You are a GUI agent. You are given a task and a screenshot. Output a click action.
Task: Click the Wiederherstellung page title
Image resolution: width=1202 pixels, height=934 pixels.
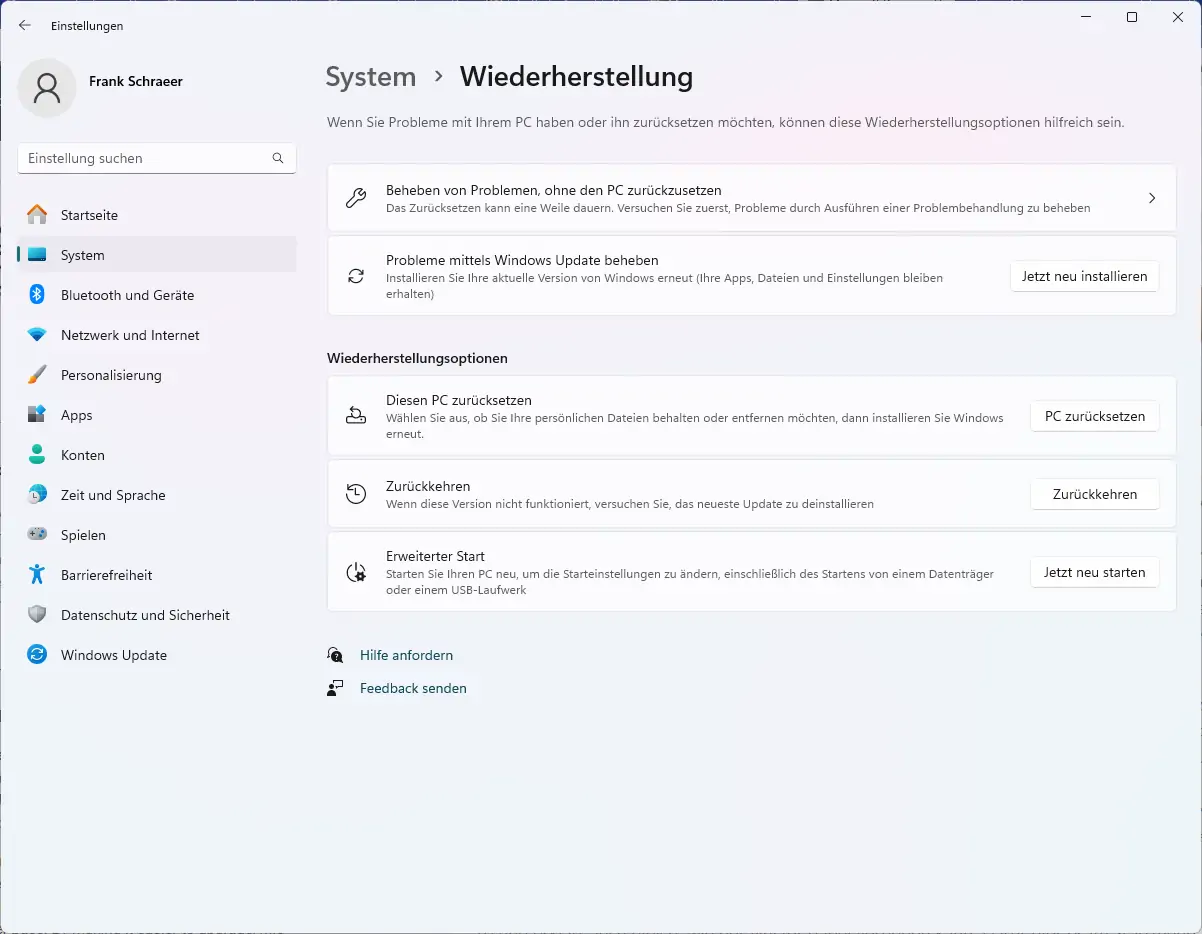576,77
